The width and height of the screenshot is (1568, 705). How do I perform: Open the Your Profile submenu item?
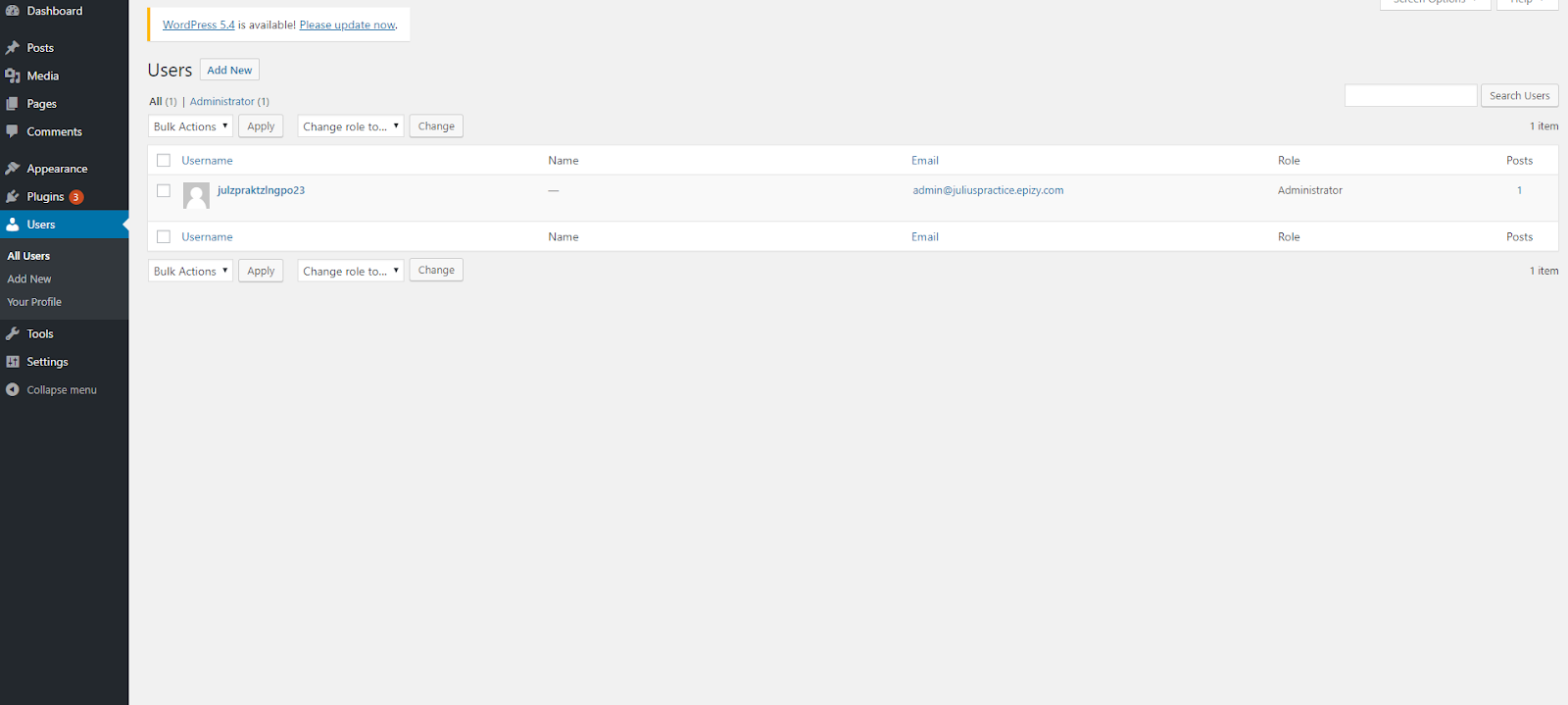click(34, 302)
